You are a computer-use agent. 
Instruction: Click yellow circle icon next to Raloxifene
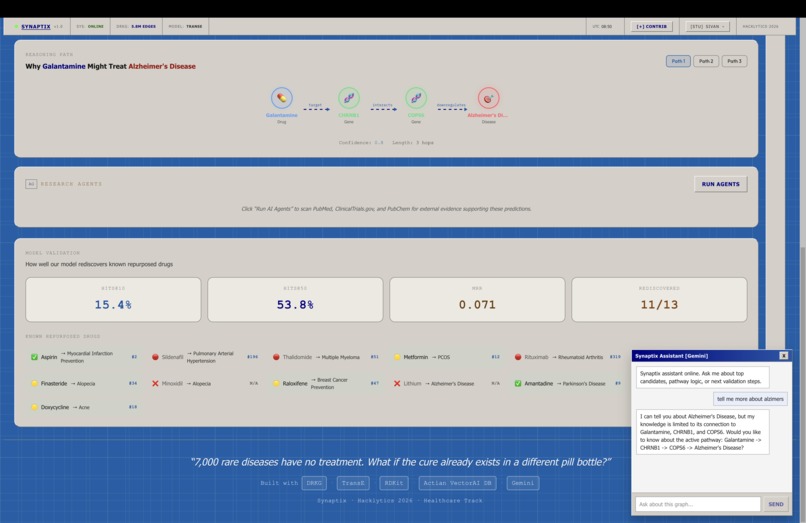pyautogui.click(x=276, y=383)
